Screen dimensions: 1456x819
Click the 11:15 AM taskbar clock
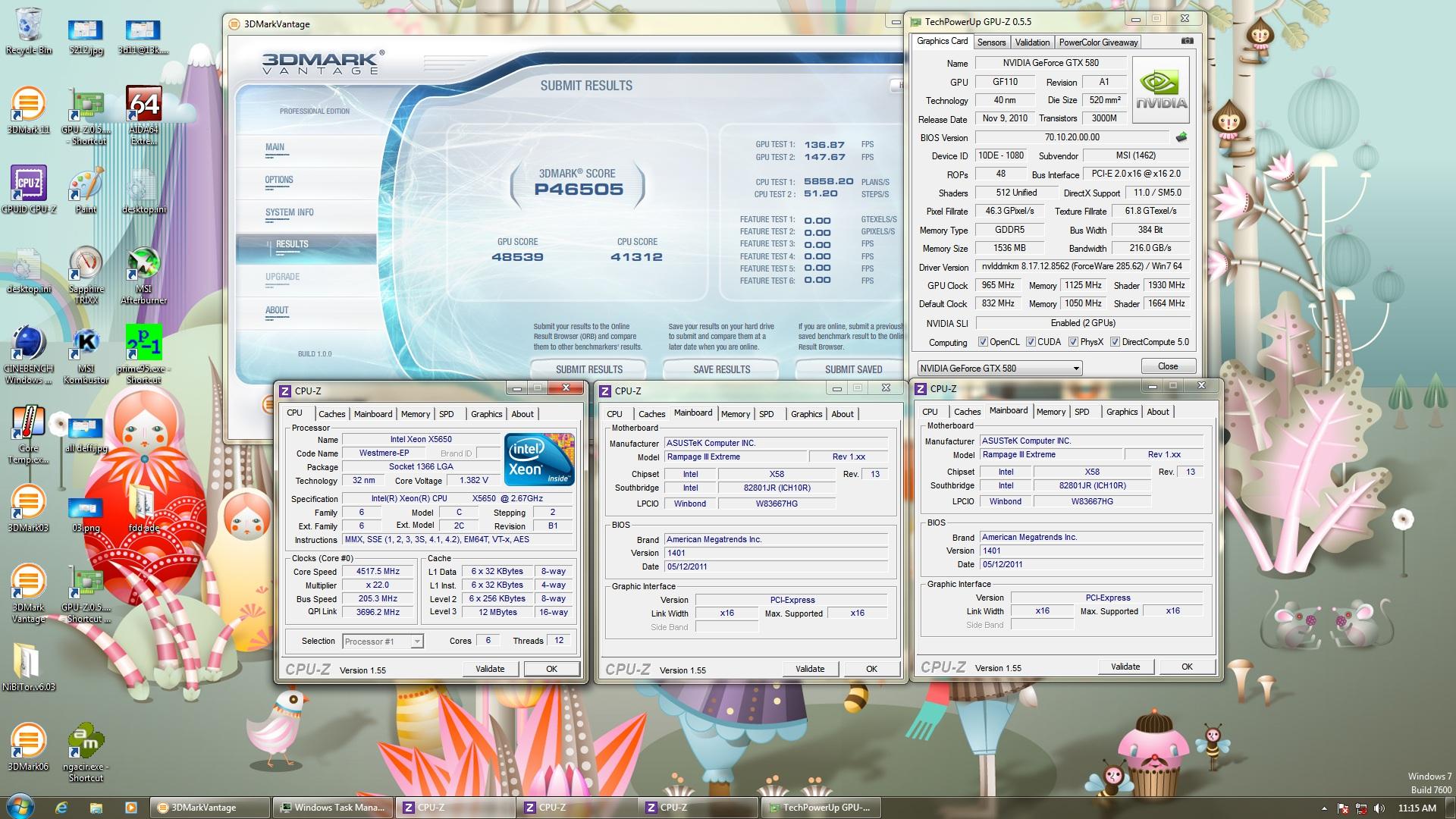[x=1417, y=808]
